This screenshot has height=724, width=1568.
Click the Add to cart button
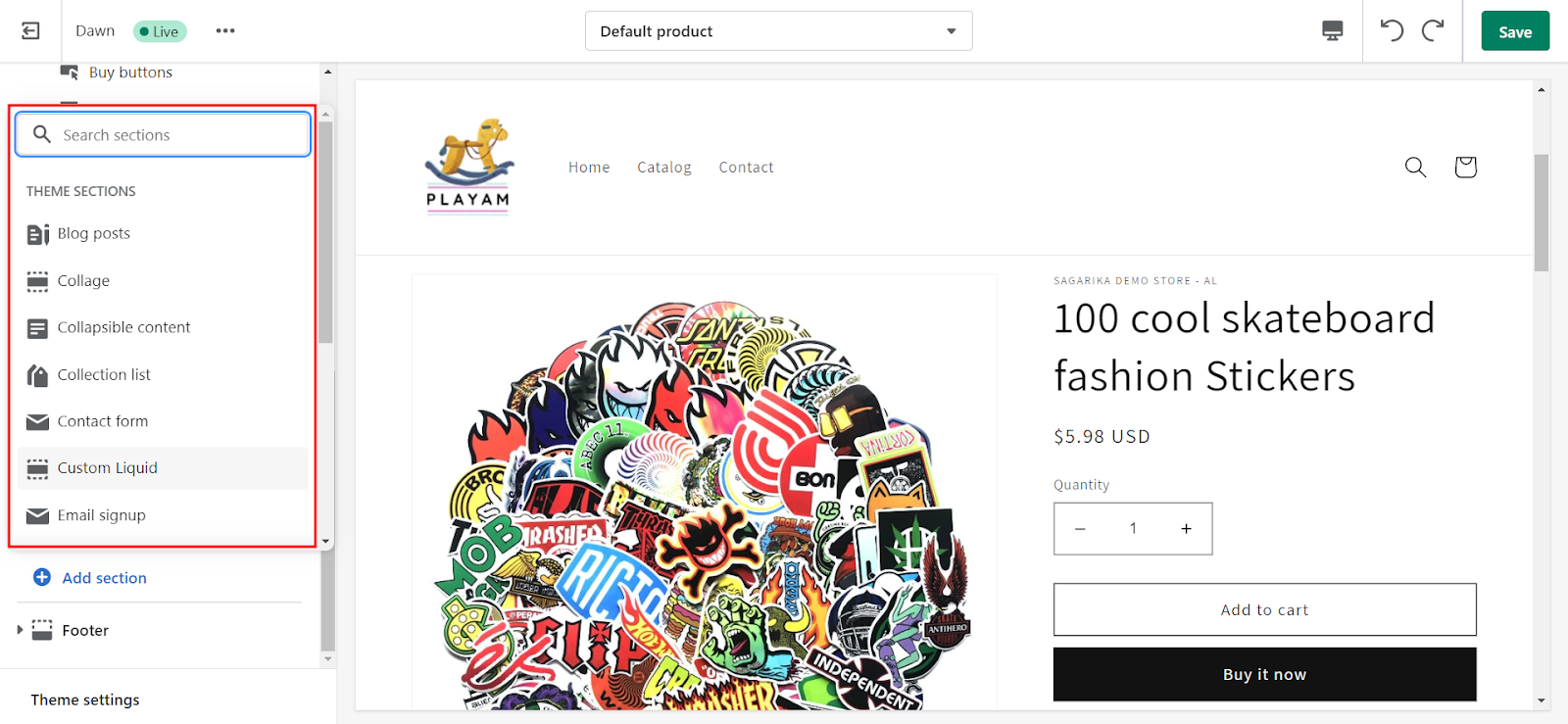pos(1263,609)
